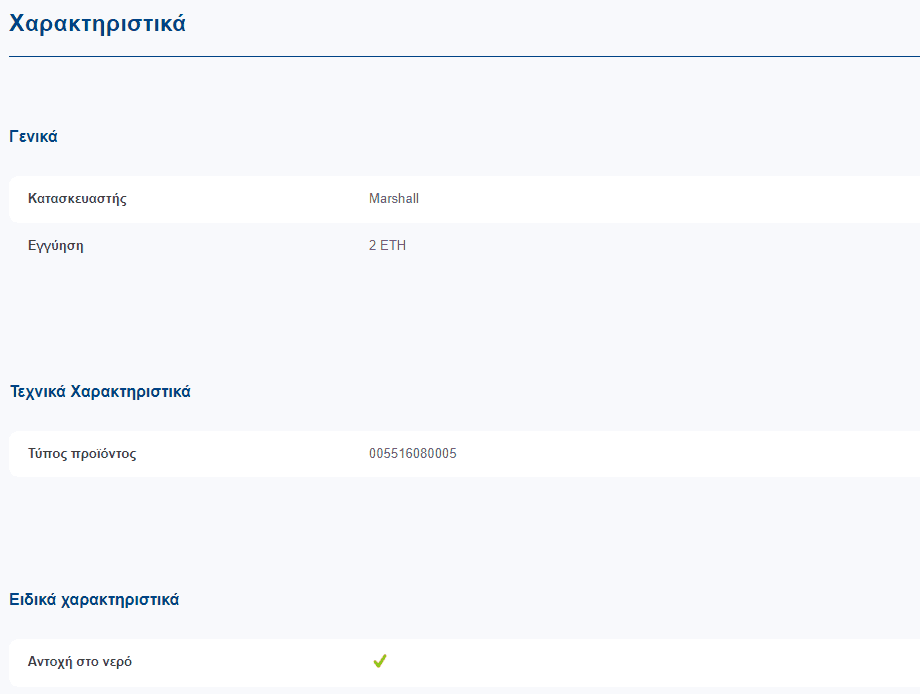Click the Κατασκευαστής label
920x694 pixels.
point(77,198)
